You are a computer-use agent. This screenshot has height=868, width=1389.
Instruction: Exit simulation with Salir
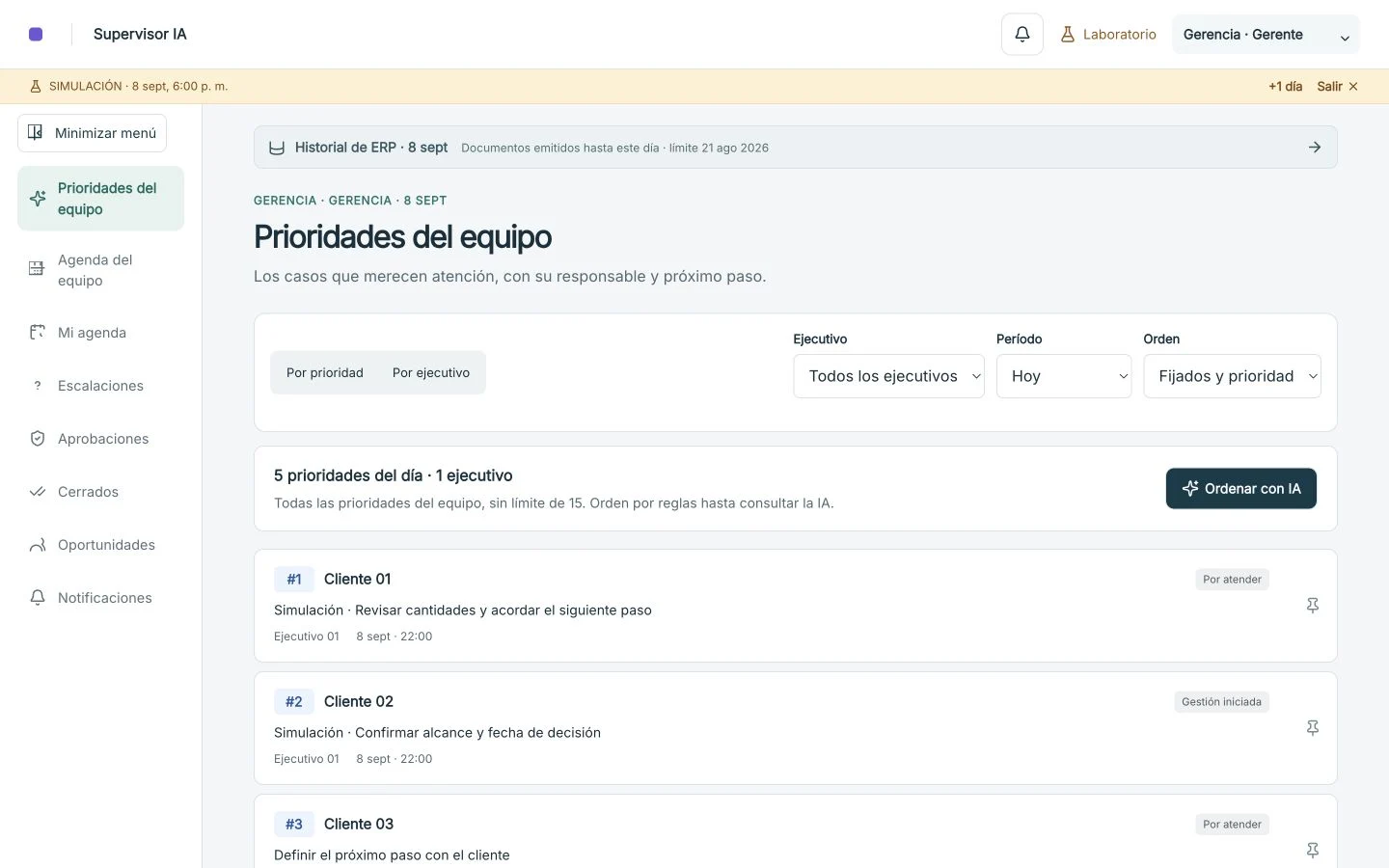(x=1337, y=87)
